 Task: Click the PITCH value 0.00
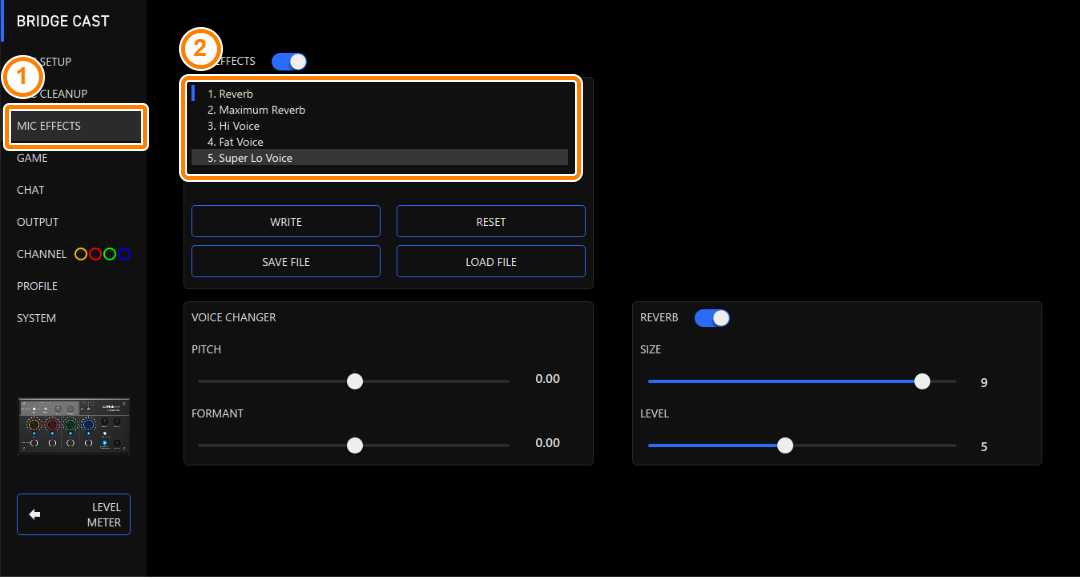[547, 379]
